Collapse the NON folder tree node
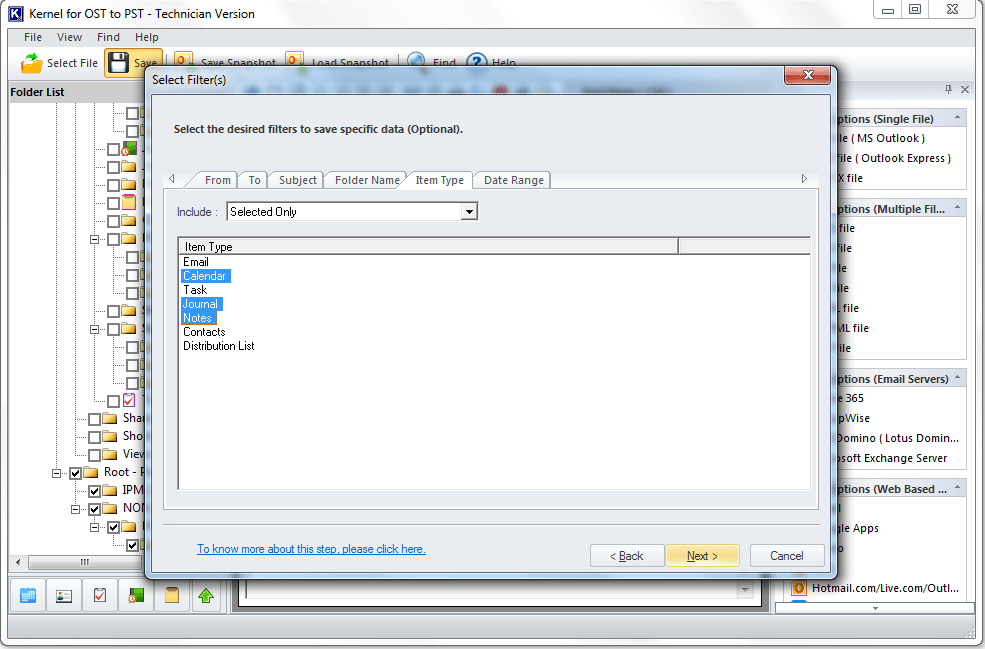The width and height of the screenshot is (985, 649). click(75, 509)
